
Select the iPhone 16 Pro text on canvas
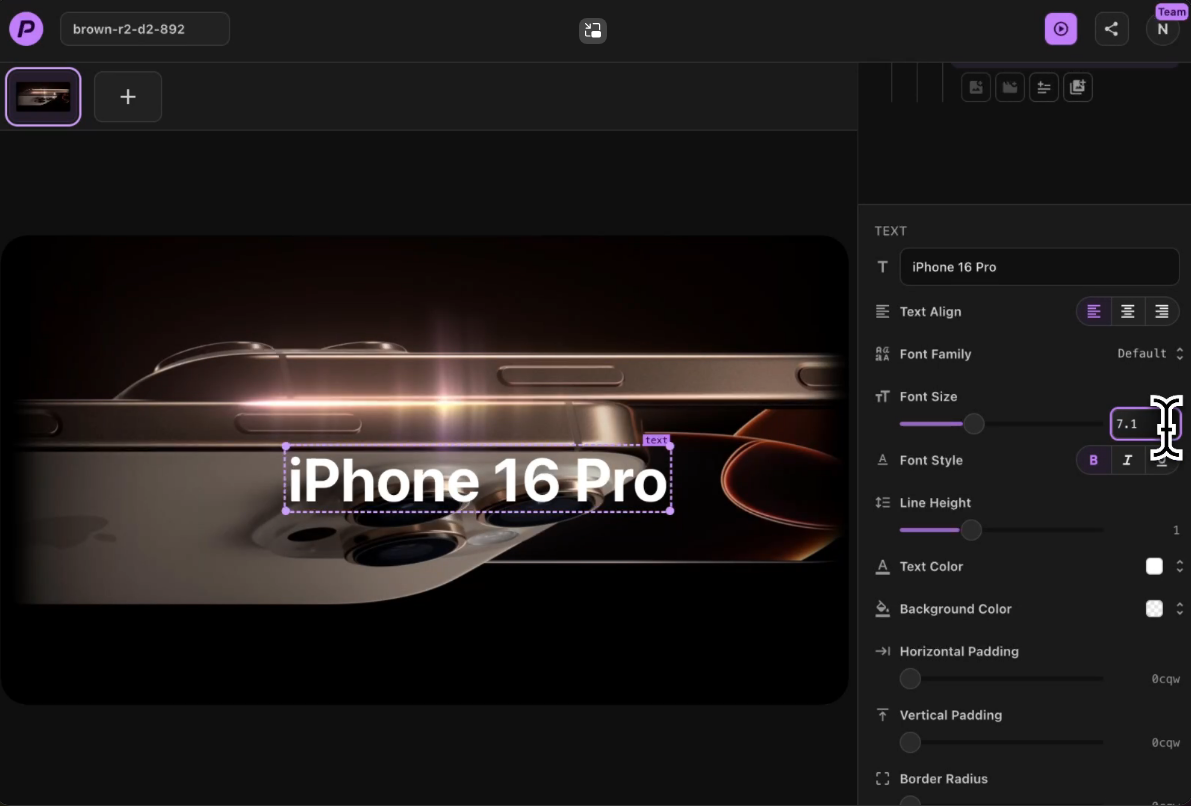click(478, 480)
